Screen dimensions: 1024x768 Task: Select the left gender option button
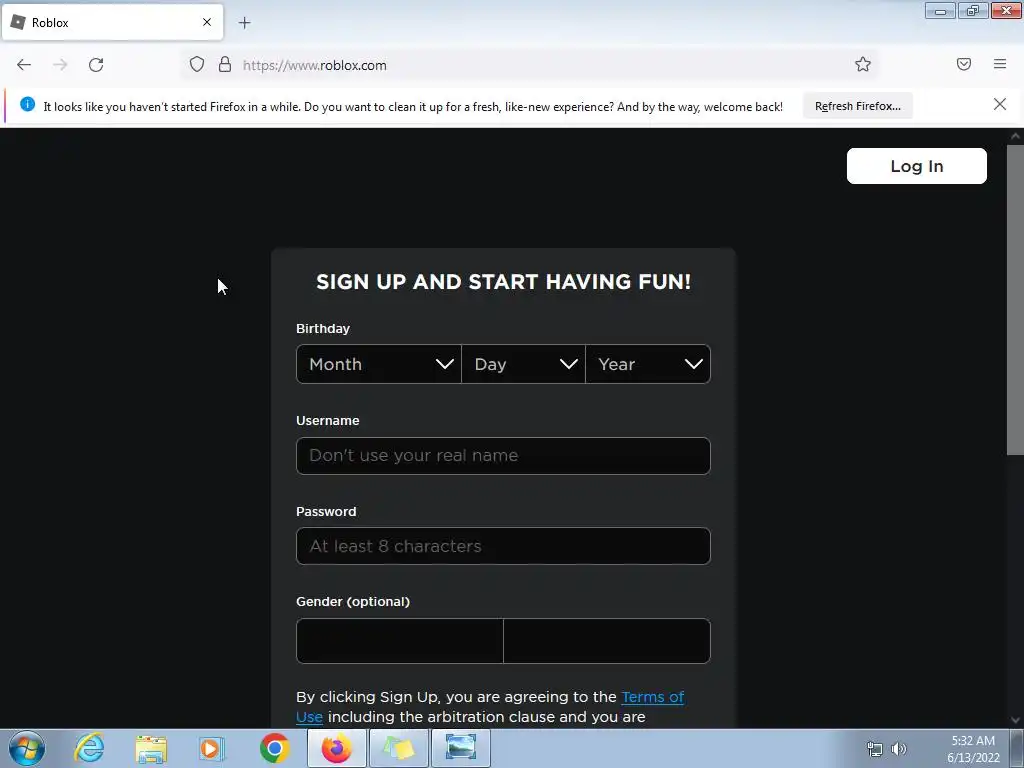coord(400,641)
